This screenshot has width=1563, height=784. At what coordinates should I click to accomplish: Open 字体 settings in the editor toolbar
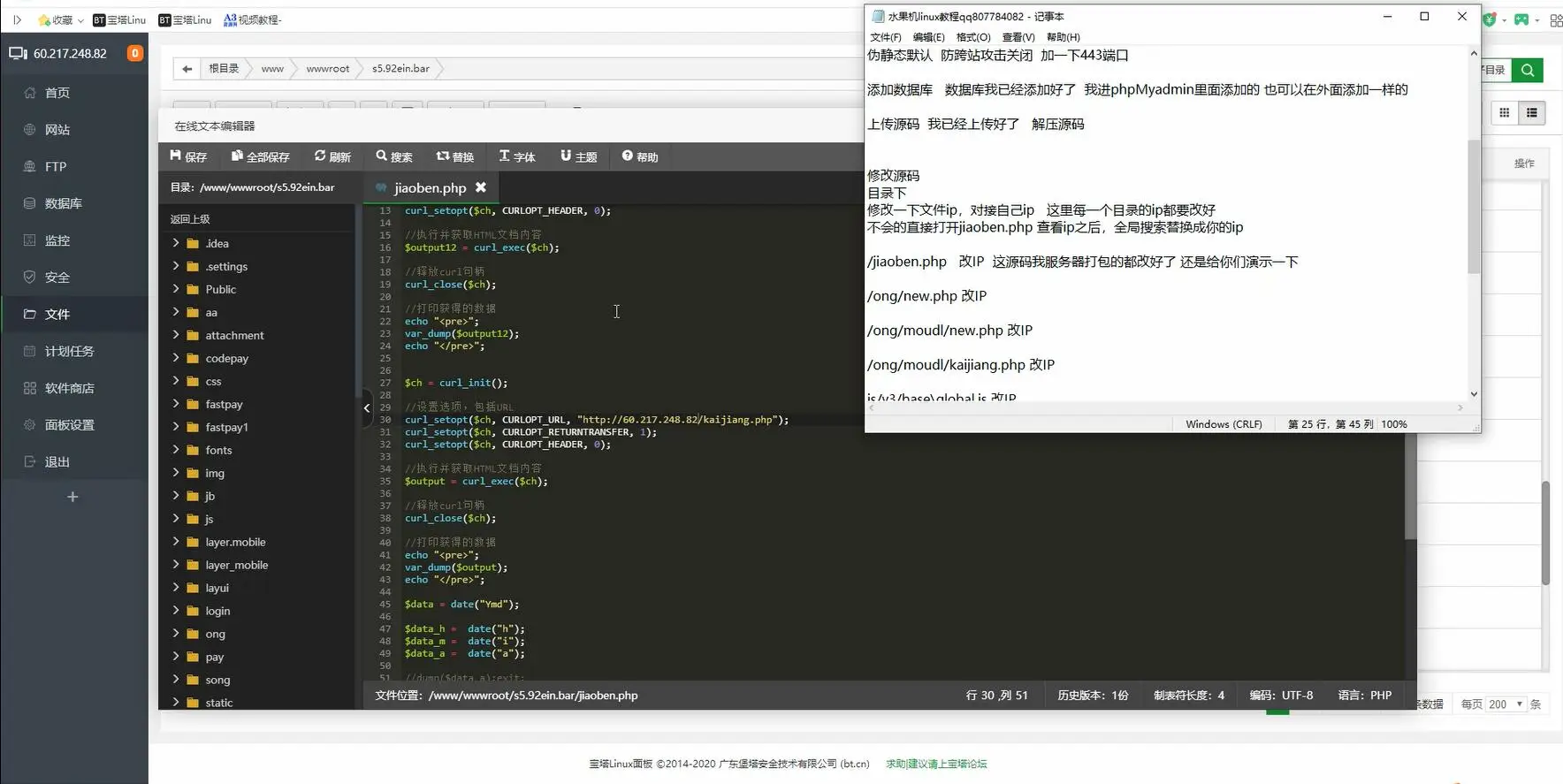pyautogui.click(x=517, y=156)
